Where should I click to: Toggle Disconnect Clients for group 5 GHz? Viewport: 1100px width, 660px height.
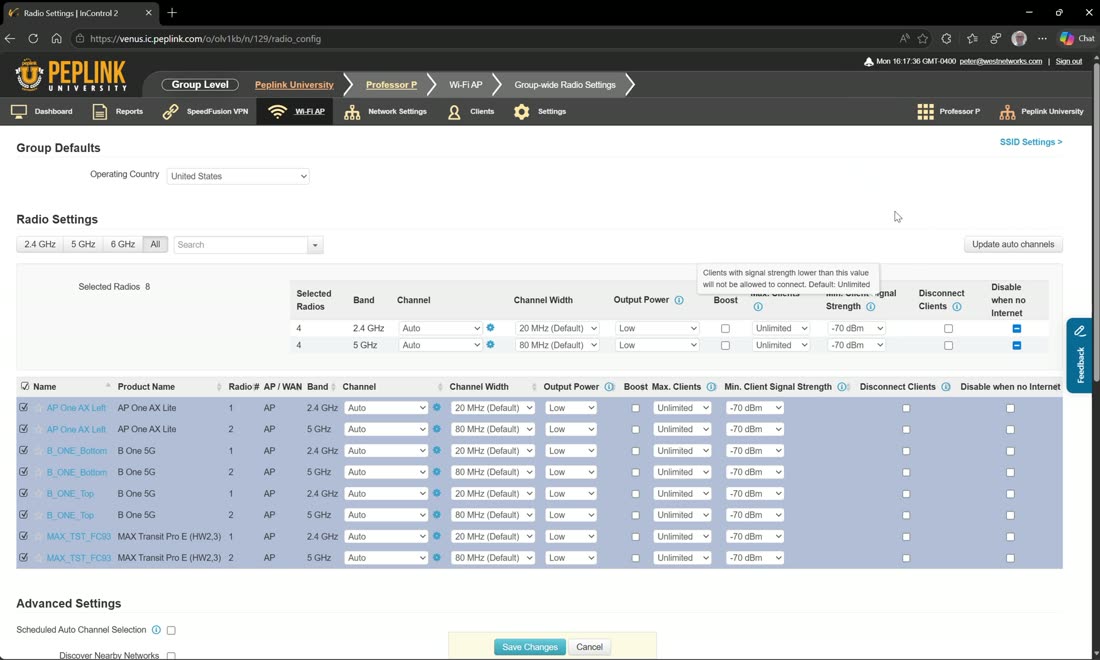(x=948, y=345)
